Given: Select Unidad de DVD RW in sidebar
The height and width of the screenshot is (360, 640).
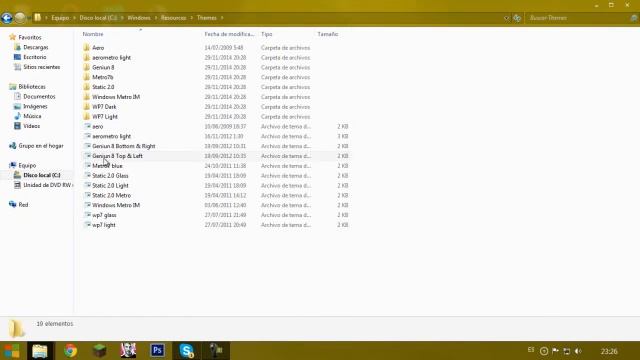Looking at the screenshot, I should click(47, 185).
